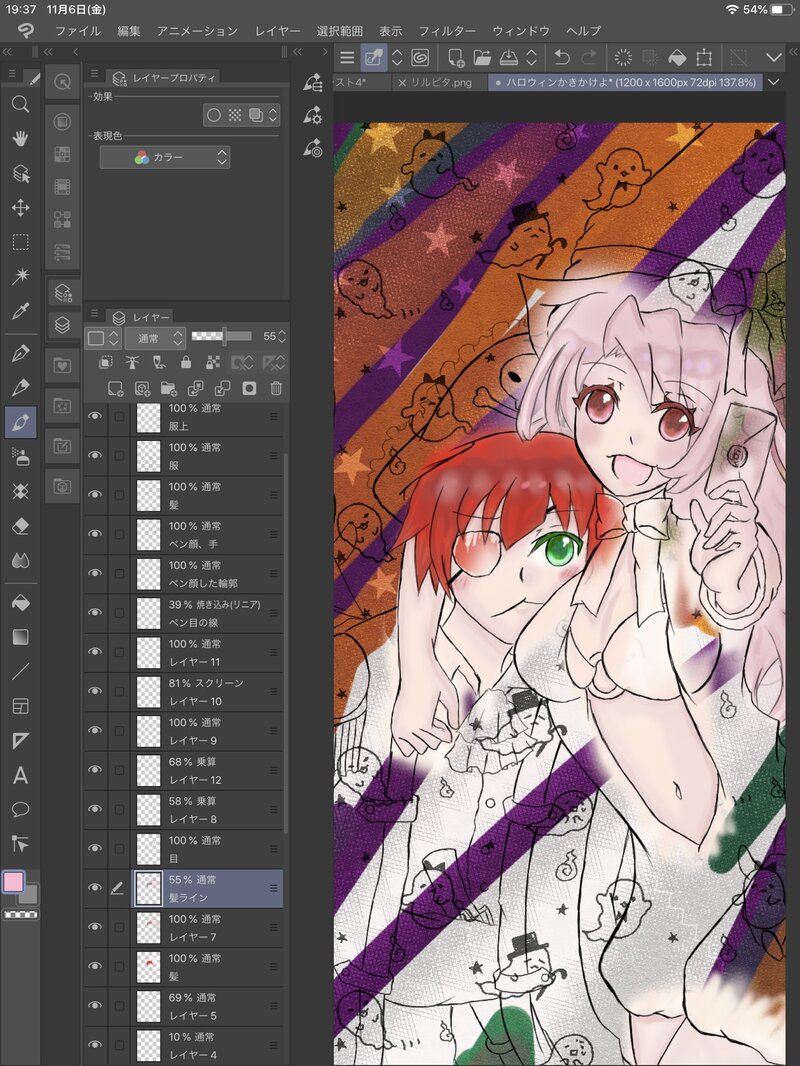The height and width of the screenshot is (1066, 800).
Task: Click the layer opacity slider
Action: [x=222, y=336]
